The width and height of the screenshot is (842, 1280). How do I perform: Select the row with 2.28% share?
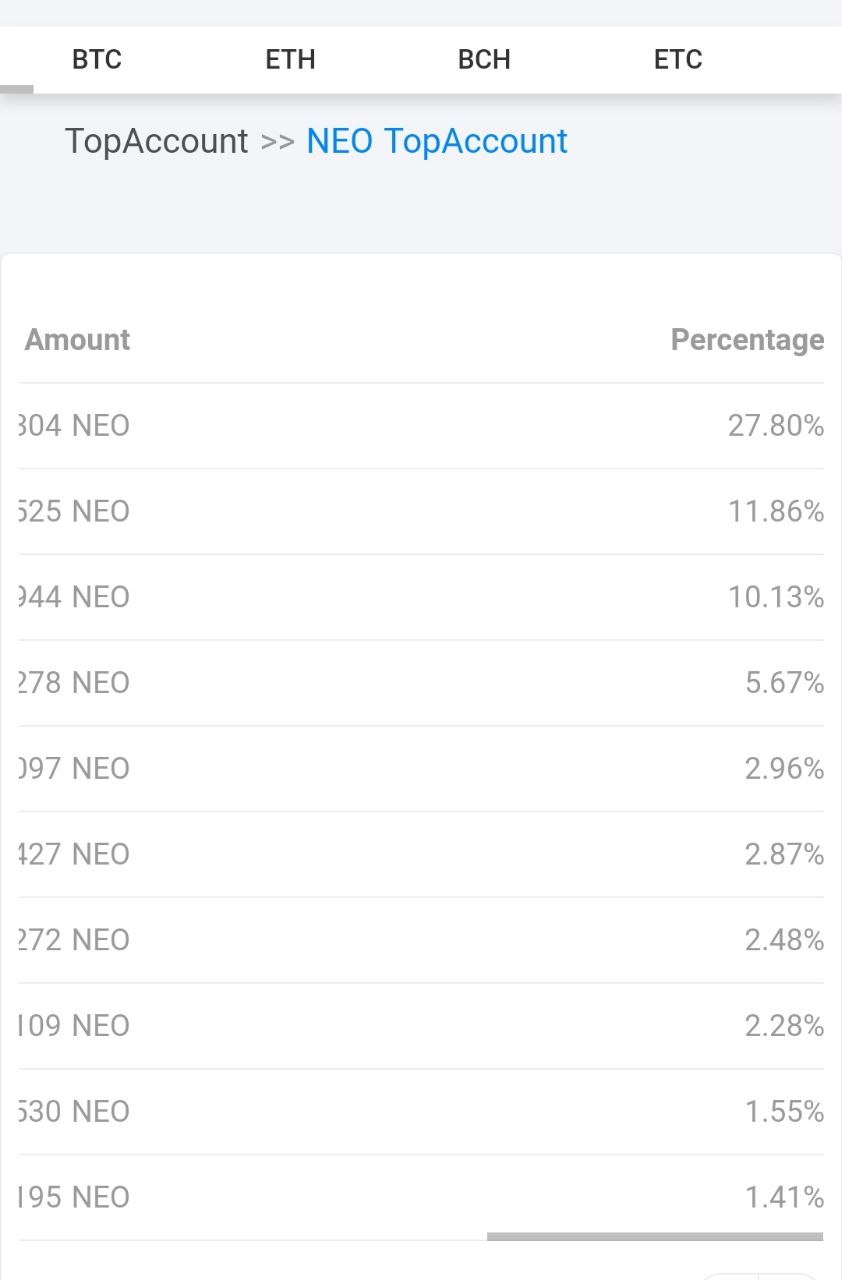click(x=421, y=1026)
